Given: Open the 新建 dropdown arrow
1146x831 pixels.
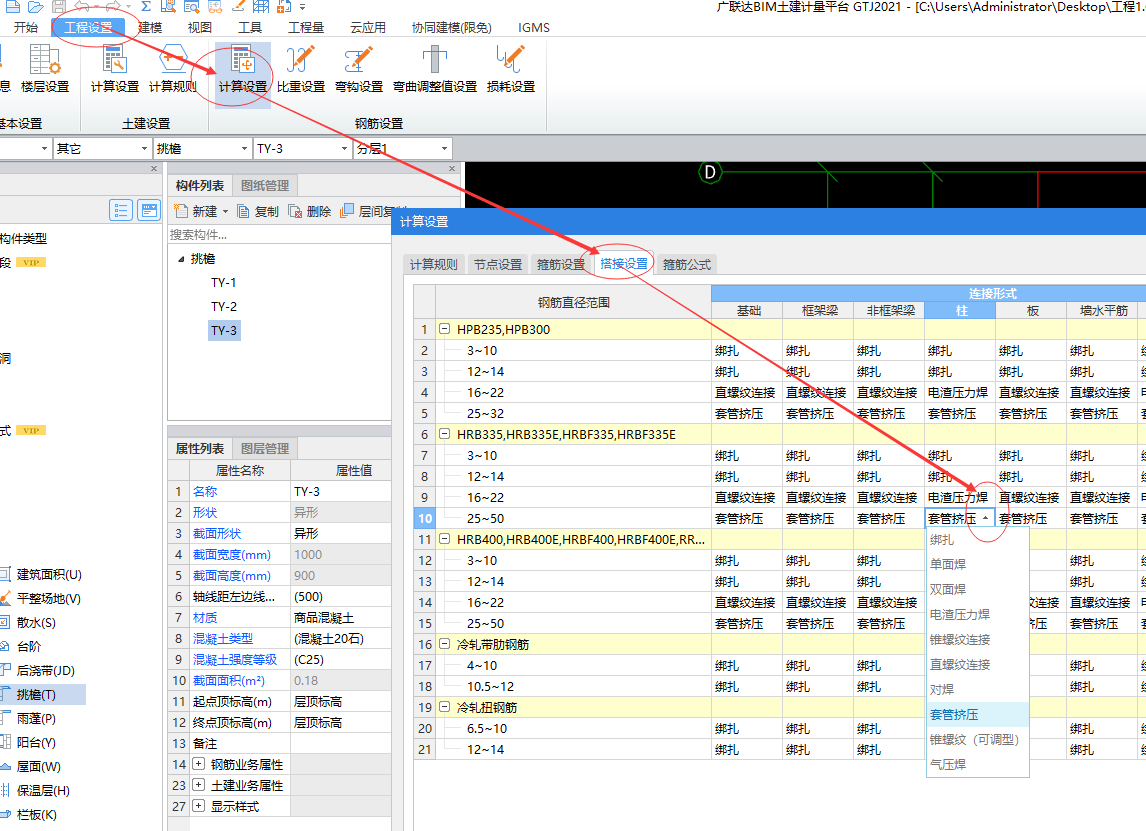Looking at the screenshot, I should [225, 212].
